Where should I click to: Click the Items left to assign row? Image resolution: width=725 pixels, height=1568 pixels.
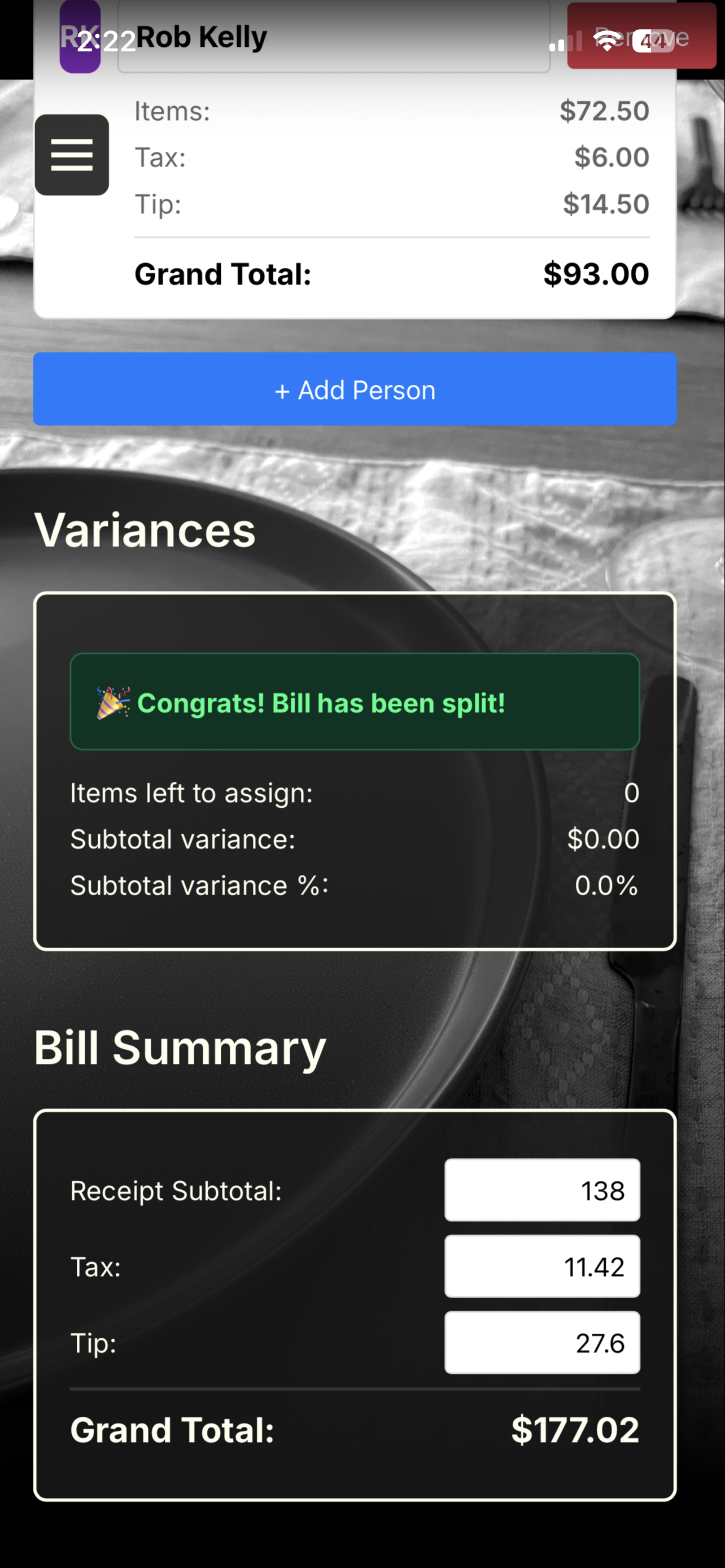[x=355, y=792]
